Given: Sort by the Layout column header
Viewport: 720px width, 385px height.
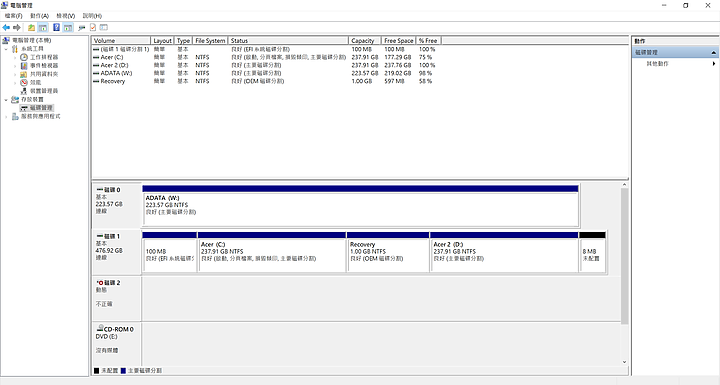Looking at the screenshot, I should click(x=163, y=40).
